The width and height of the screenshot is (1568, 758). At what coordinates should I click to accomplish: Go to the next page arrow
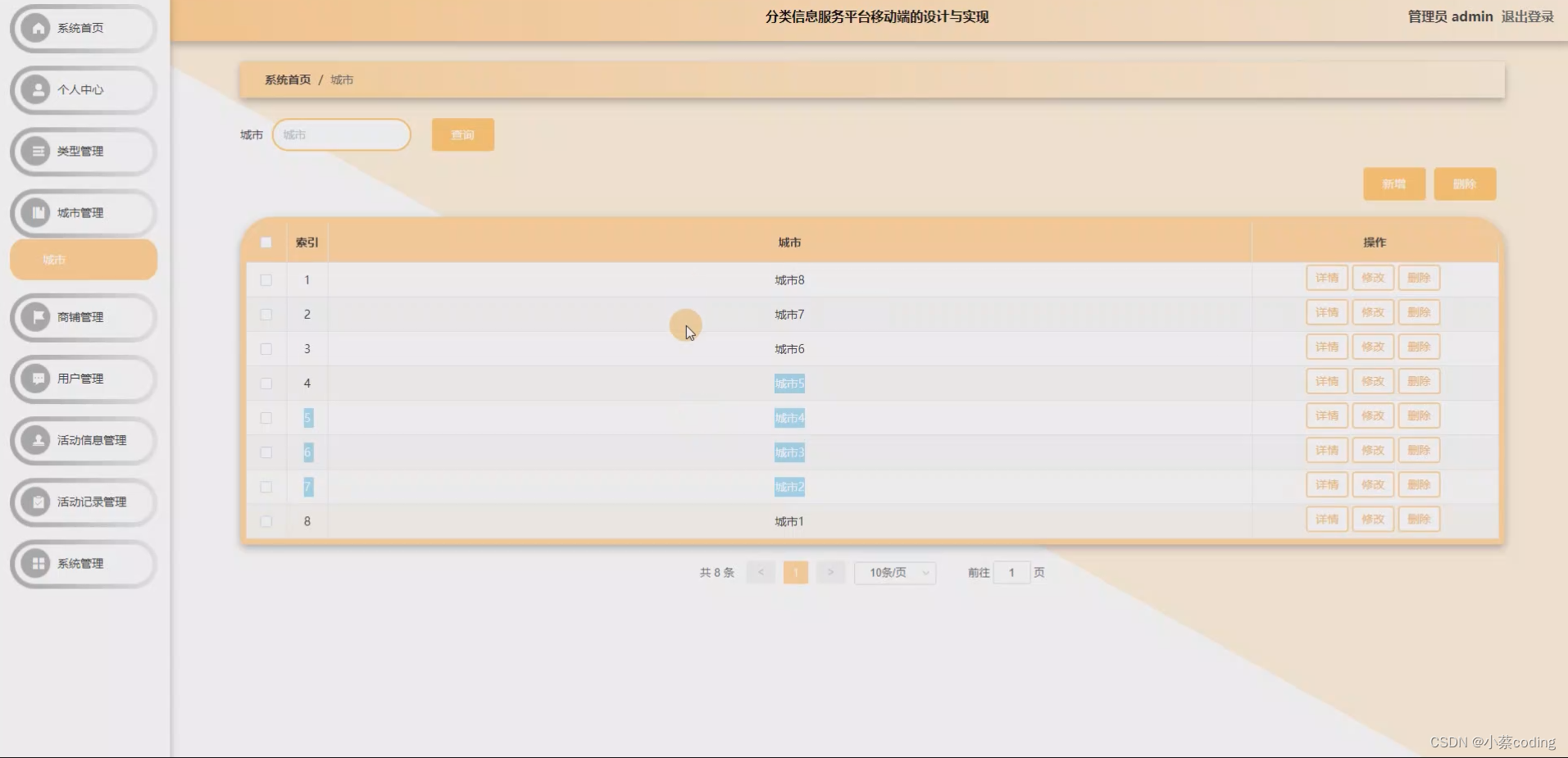[830, 572]
